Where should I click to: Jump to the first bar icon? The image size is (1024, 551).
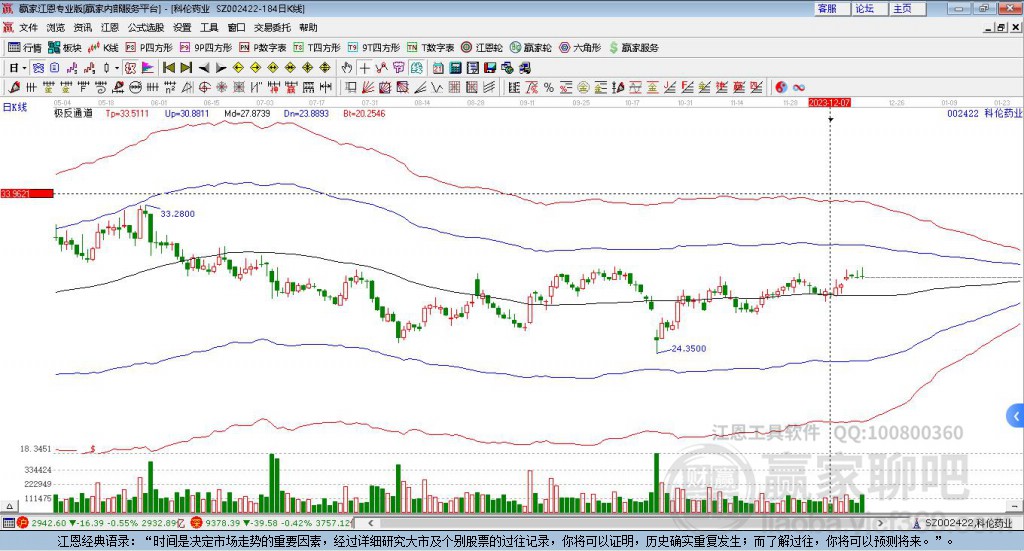[168, 68]
